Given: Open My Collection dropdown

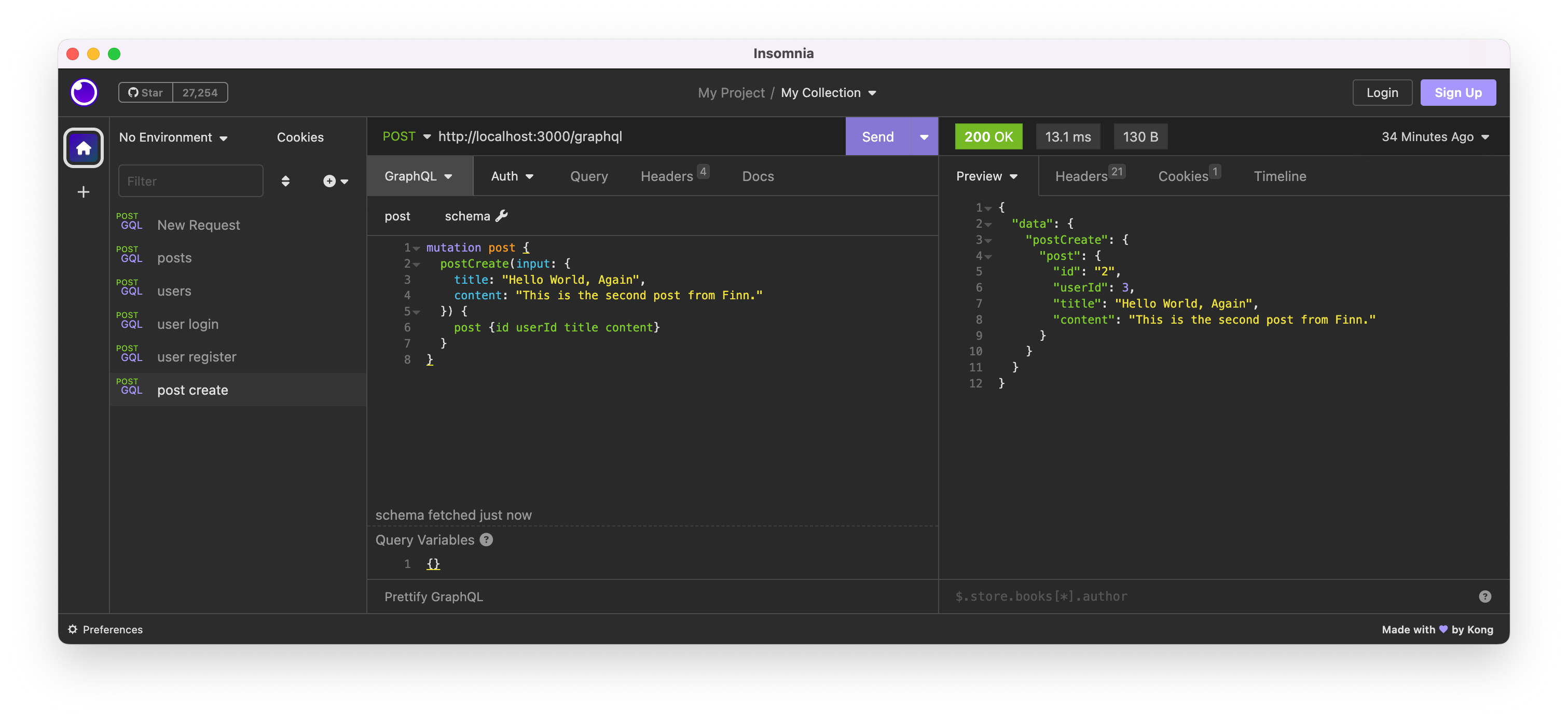Looking at the screenshot, I should [x=829, y=92].
